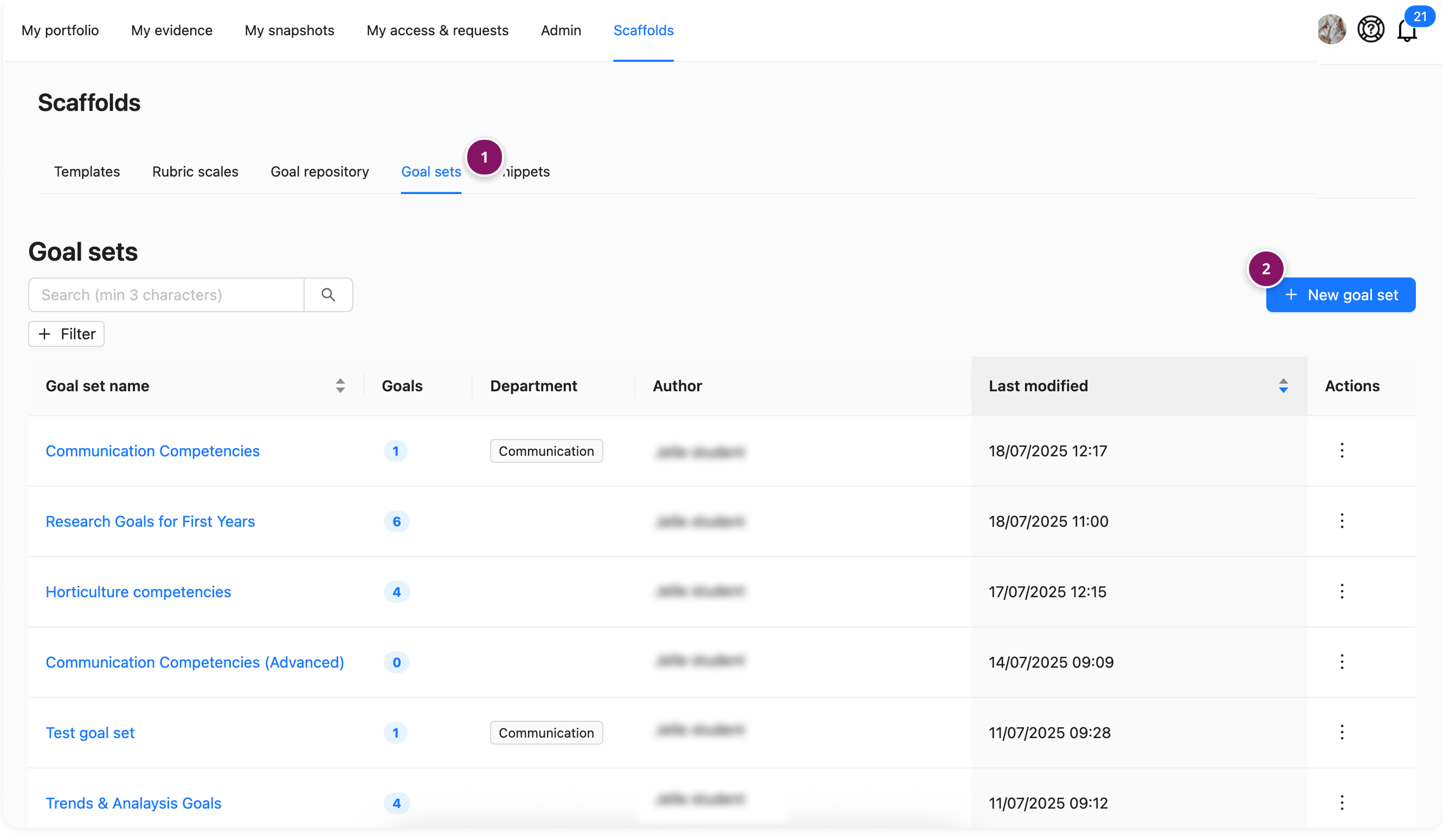
Task: Open the notifications bell icon
Action: coord(1406,30)
